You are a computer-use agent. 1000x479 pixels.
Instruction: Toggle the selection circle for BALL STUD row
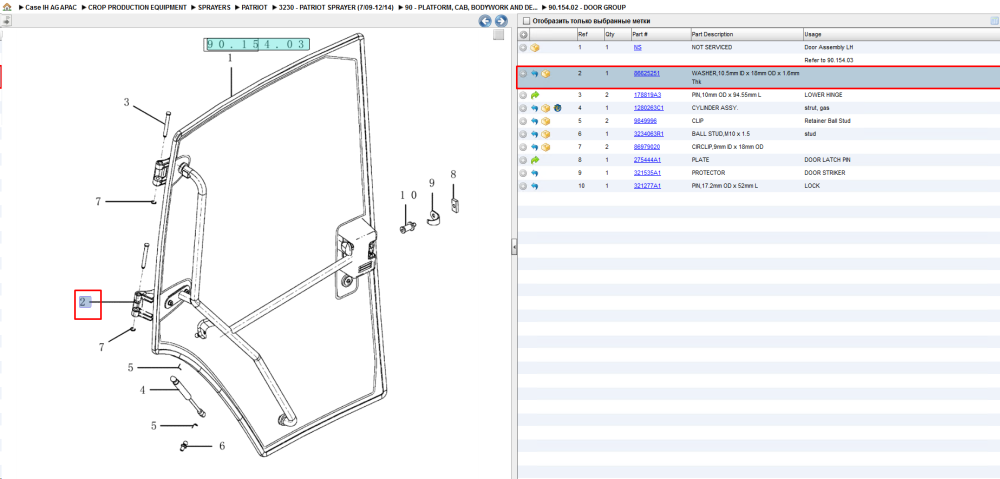tap(523, 135)
